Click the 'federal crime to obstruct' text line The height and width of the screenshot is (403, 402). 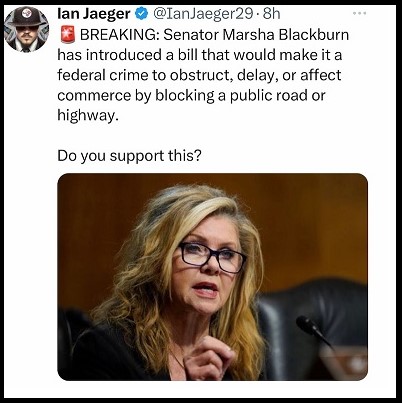pos(199,75)
